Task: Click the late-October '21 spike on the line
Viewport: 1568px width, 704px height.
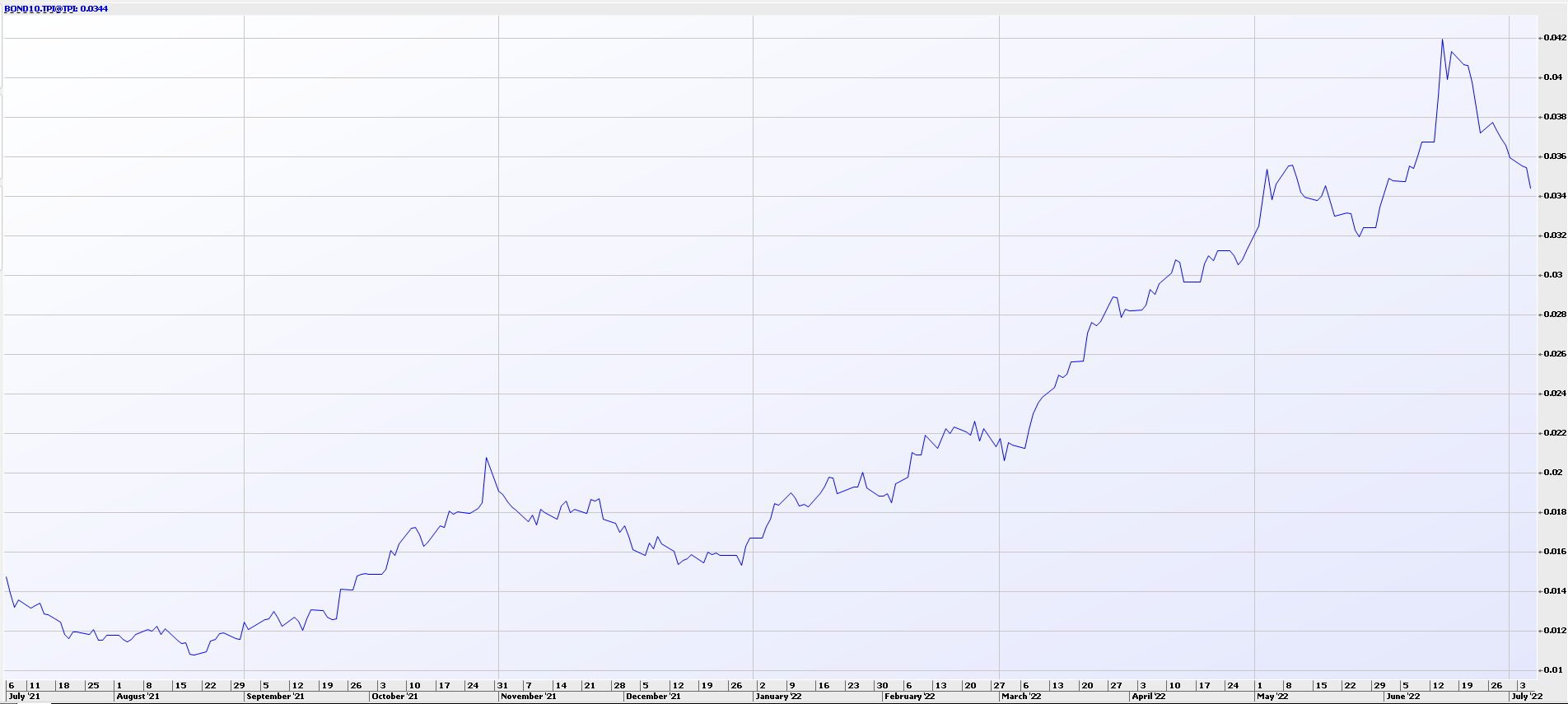Action: [487, 458]
